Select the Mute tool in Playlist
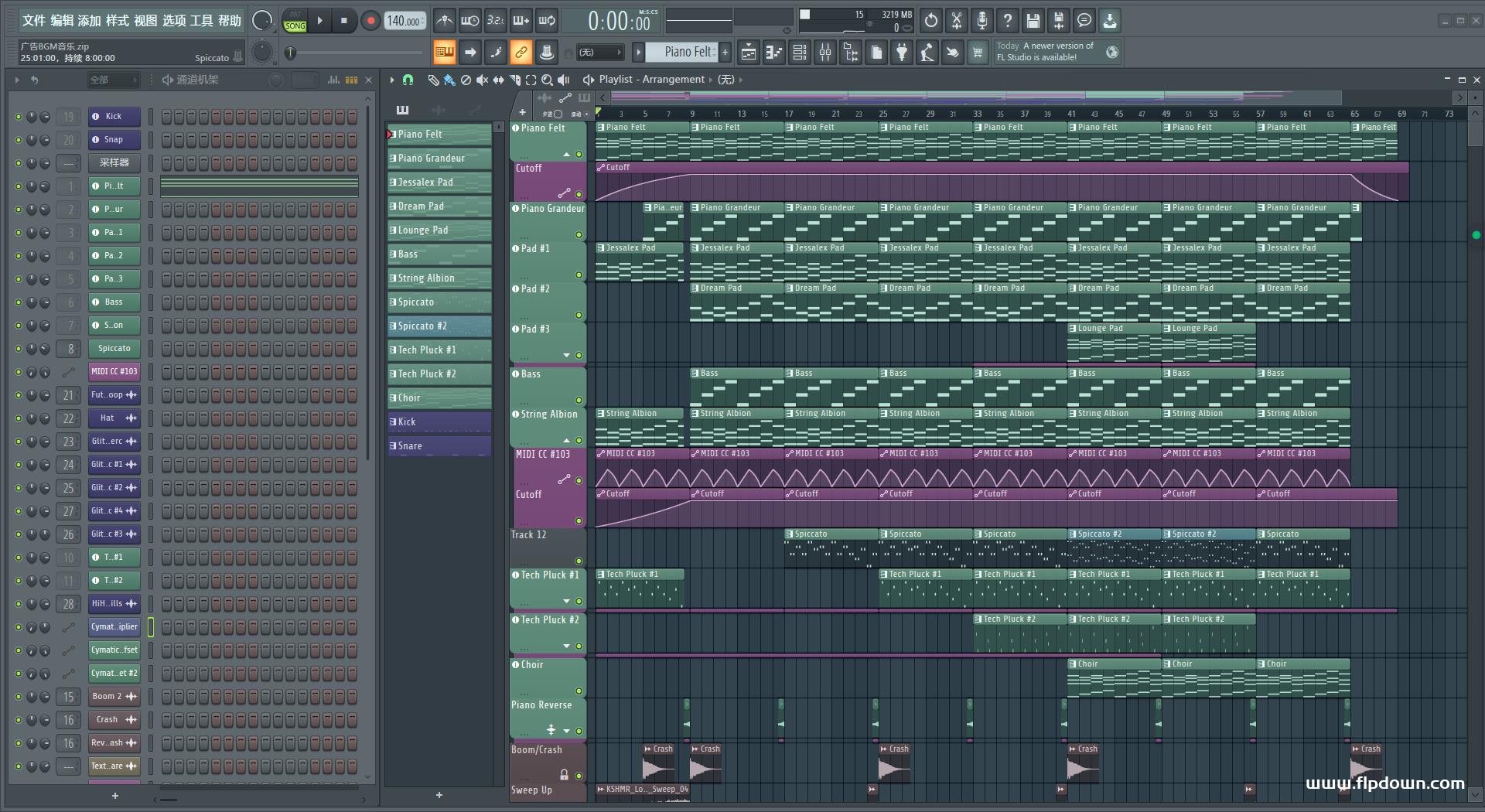 pos(482,80)
